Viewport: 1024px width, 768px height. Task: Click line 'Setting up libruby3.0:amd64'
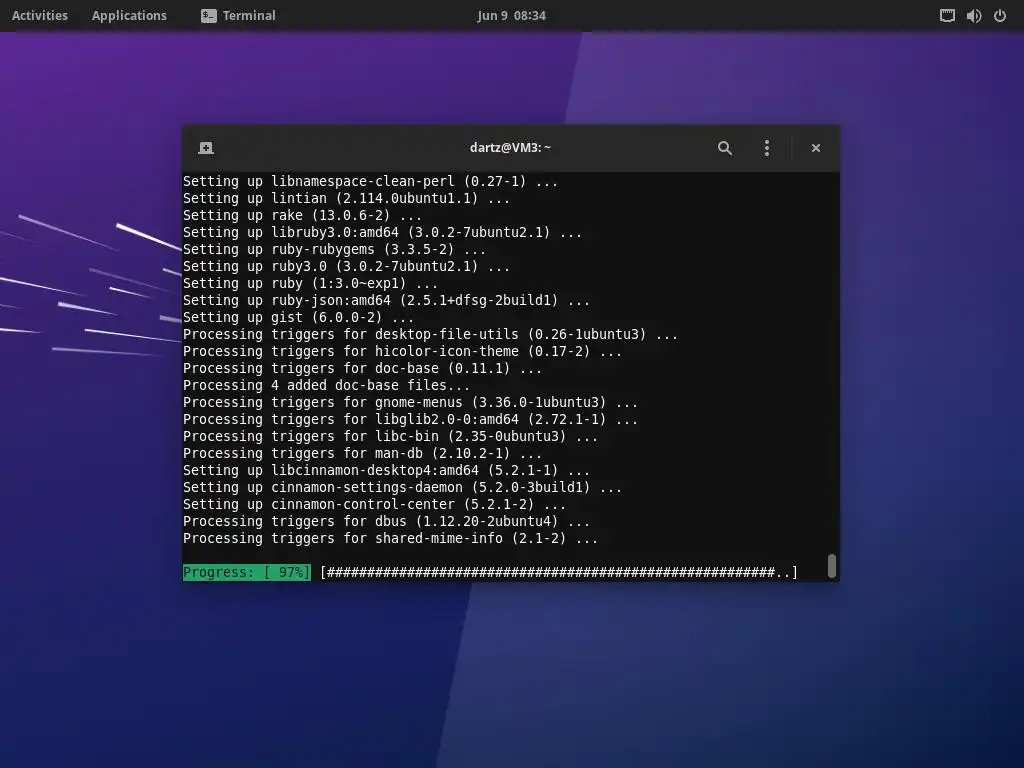coord(382,232)
